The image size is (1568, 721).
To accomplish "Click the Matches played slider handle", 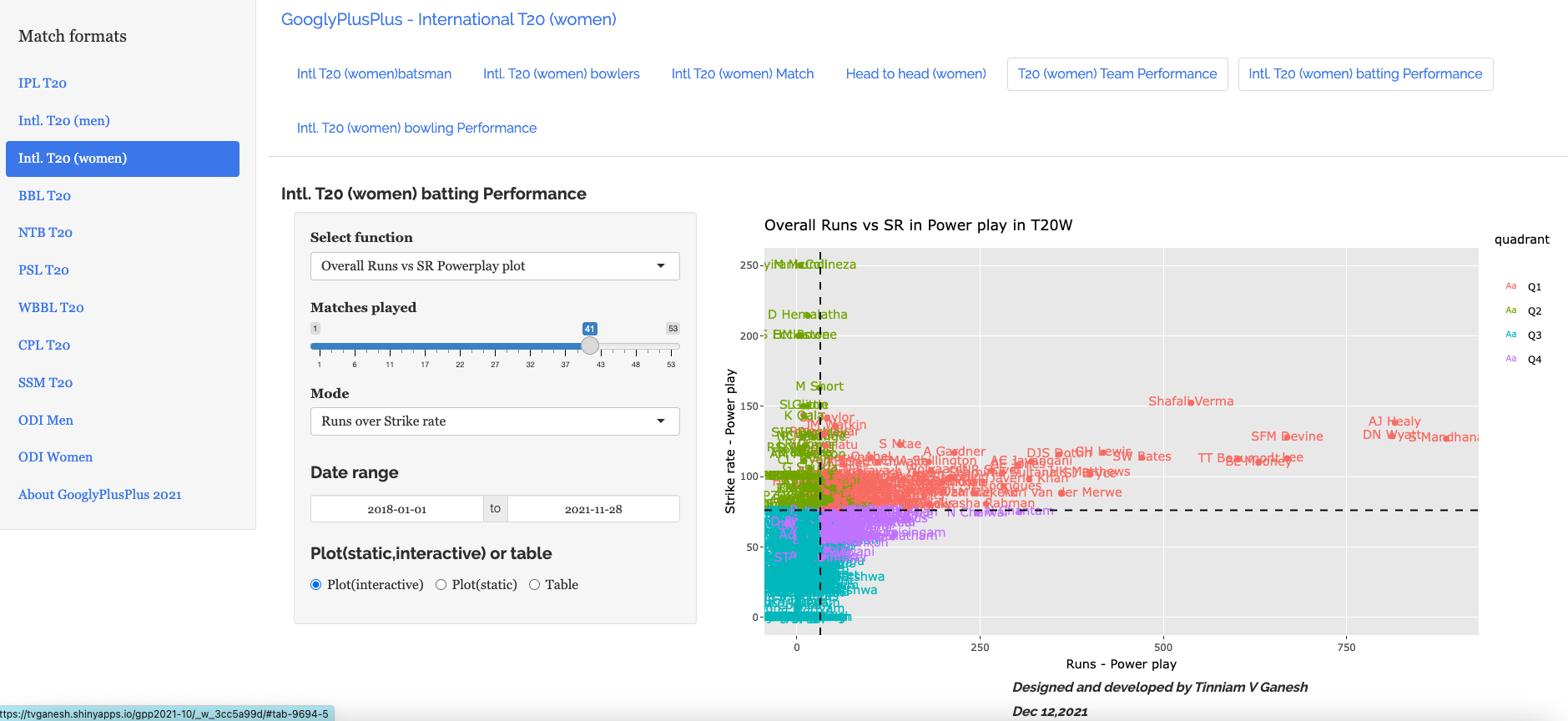I will point(590,345).
